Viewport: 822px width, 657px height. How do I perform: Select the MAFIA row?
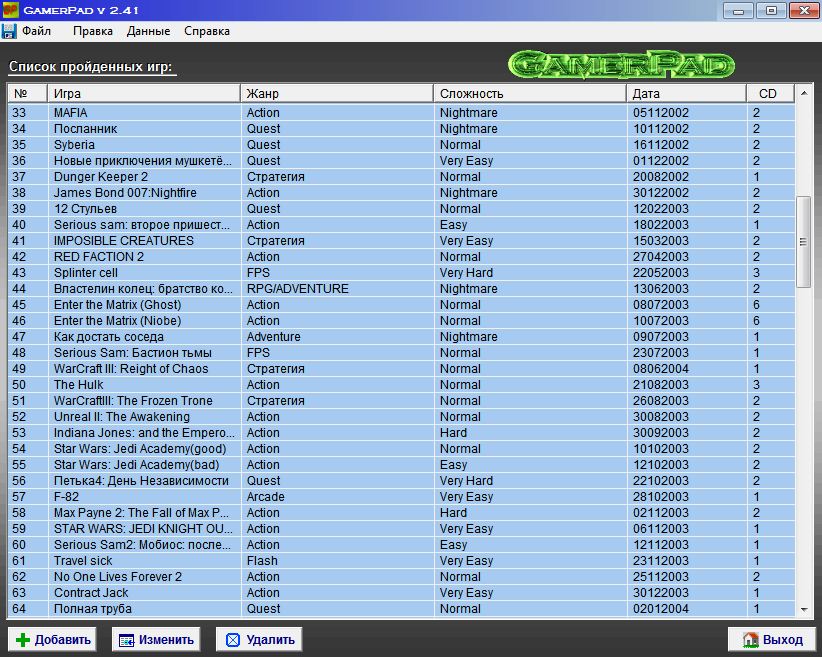(x=402, y=113)
